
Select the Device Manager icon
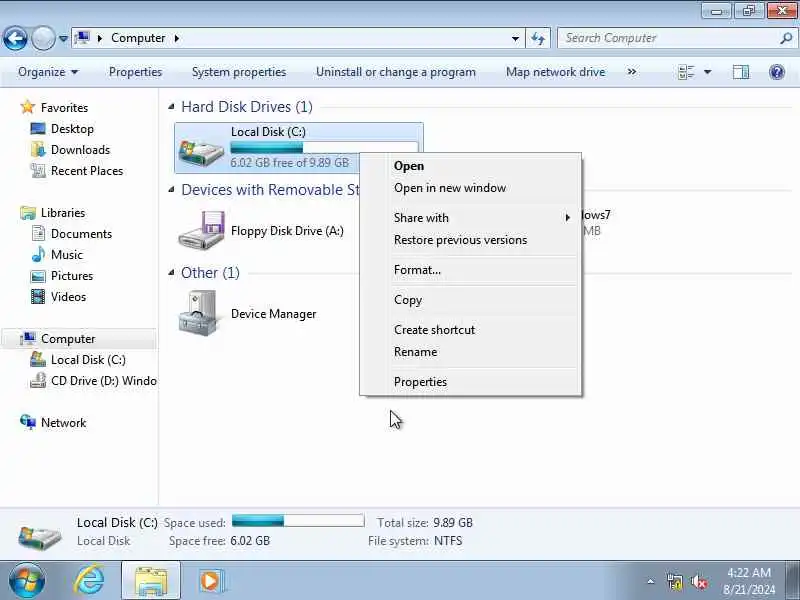pyautogui.click(x=198, y=313)
